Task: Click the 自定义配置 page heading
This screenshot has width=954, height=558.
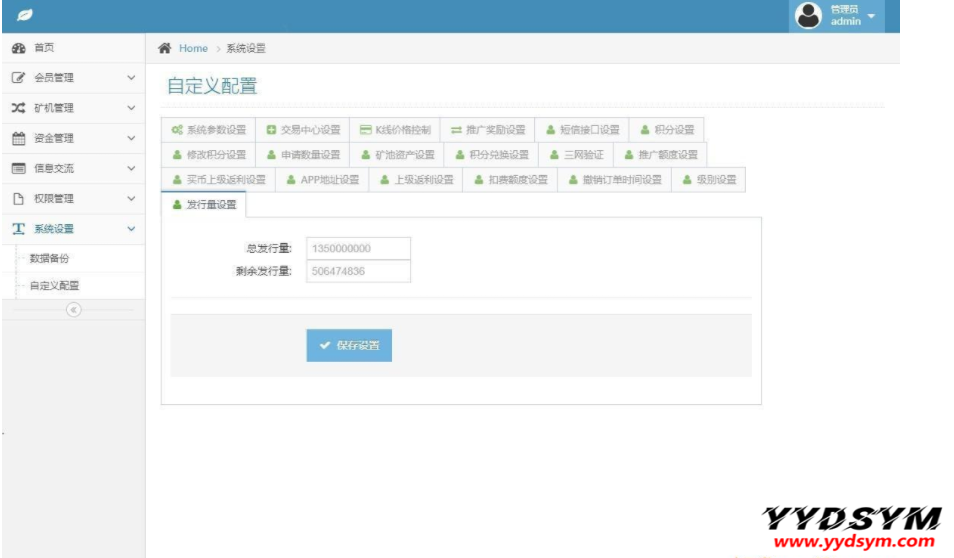Action: [x=212, y=86]
